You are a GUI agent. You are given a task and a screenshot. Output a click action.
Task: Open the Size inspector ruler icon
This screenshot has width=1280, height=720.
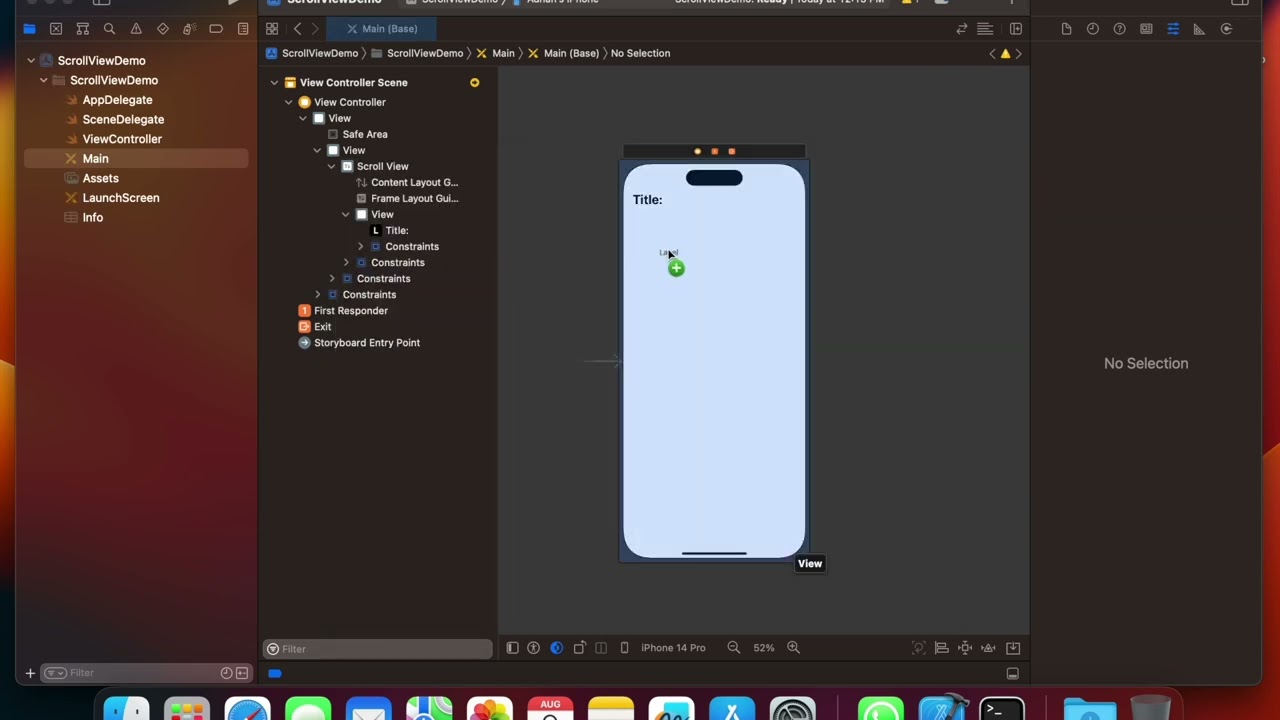pyautogui.click(x=1199, y=29)
